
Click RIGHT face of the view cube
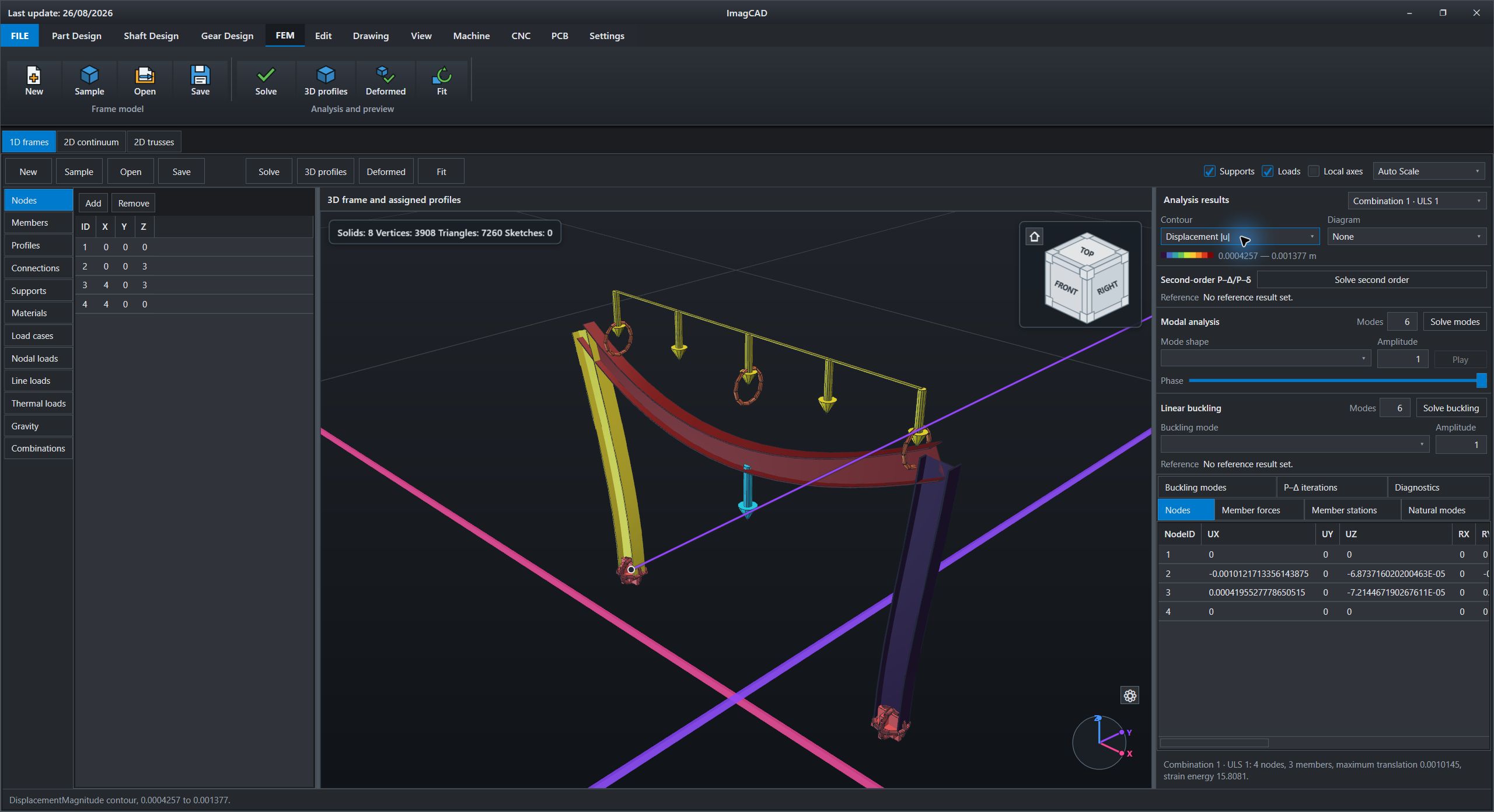point(1107,288)
